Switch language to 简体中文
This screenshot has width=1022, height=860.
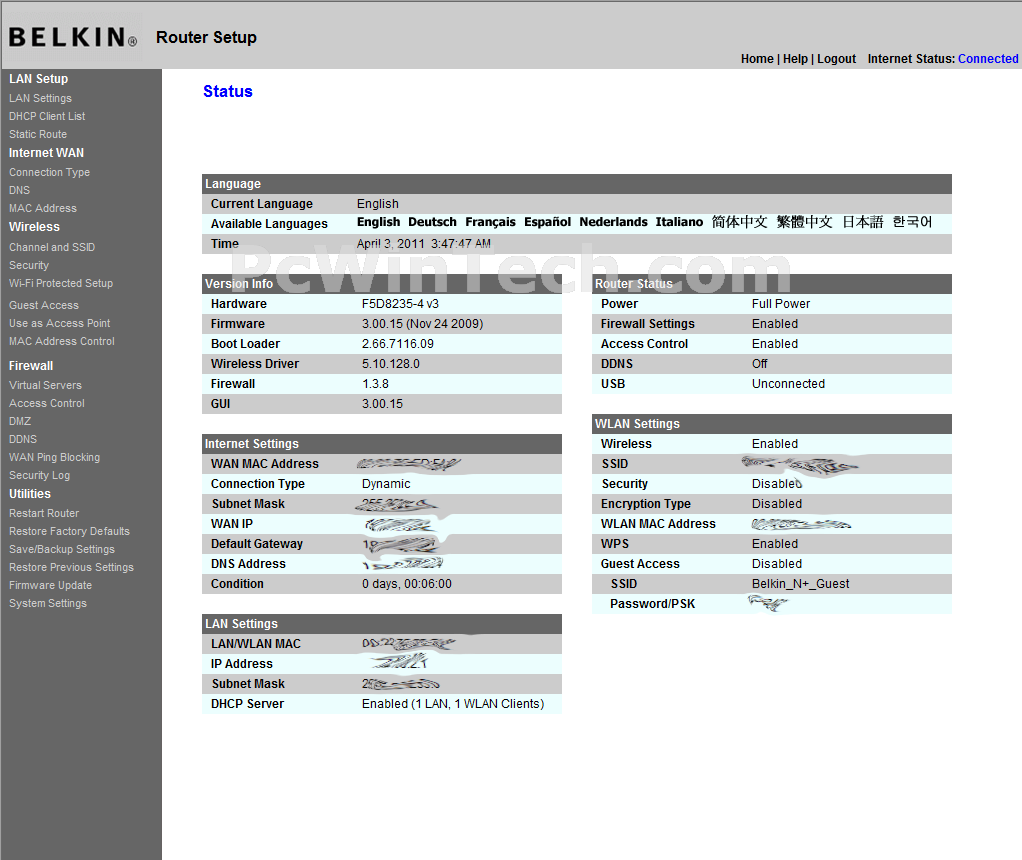pyautogui.click(x=739, y=222)
